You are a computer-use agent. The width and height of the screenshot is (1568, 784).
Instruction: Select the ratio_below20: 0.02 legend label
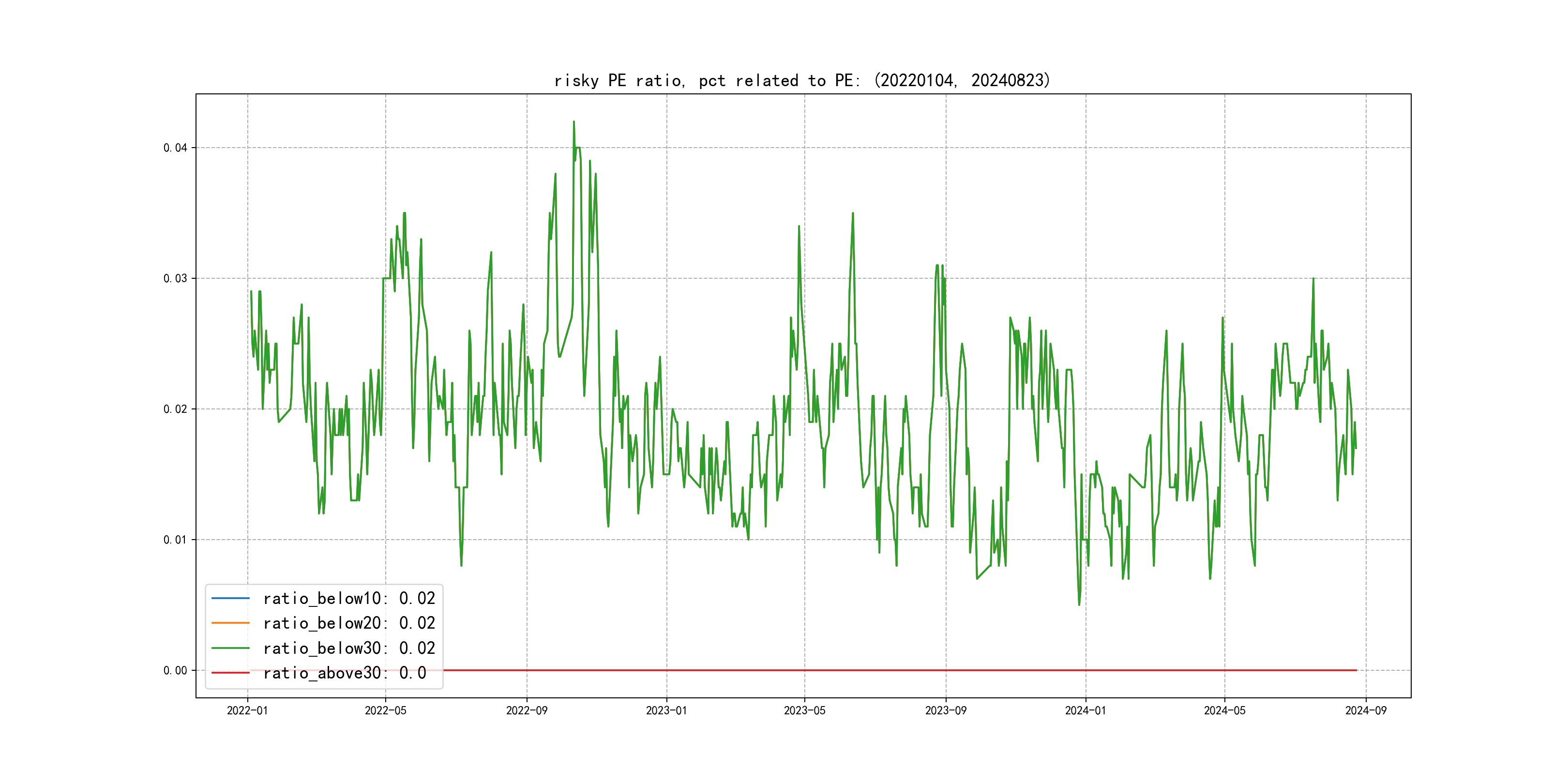click(x=349, y=623)
